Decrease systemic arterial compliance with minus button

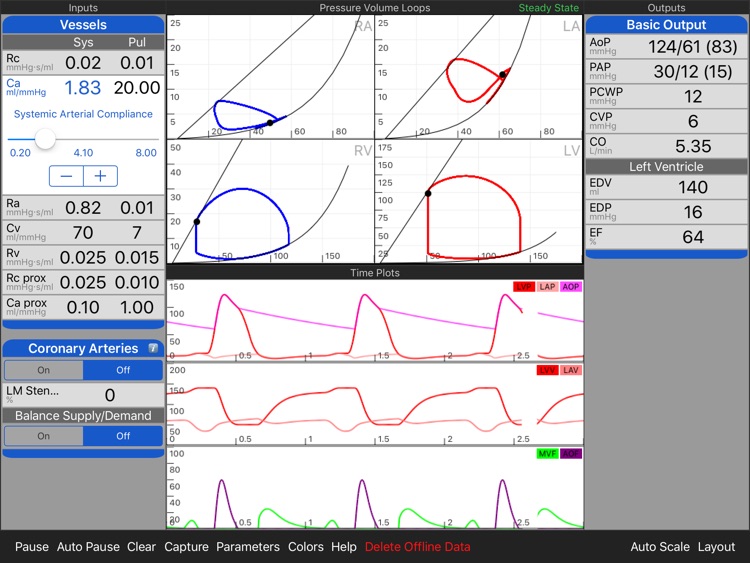66,176
